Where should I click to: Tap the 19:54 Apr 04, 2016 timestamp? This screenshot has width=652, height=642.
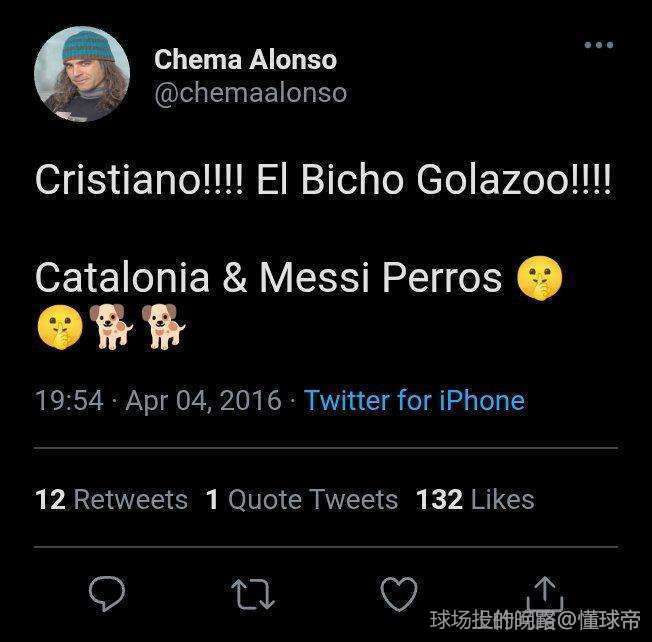click(x=158, y=400)
